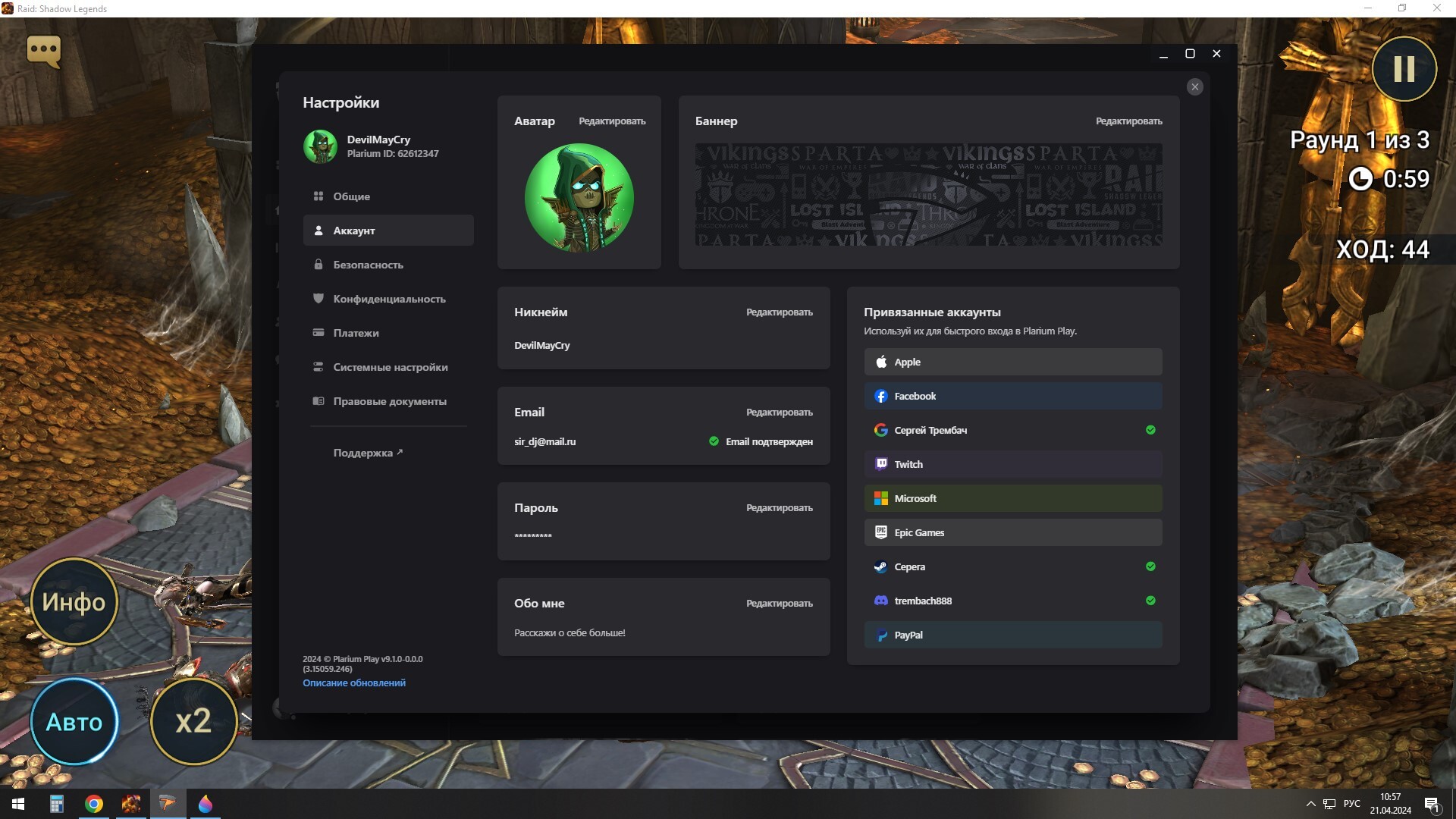This screenshot has width=1456, height=819.
Task: Open the Платежи settings section
Action: (388, 333)
